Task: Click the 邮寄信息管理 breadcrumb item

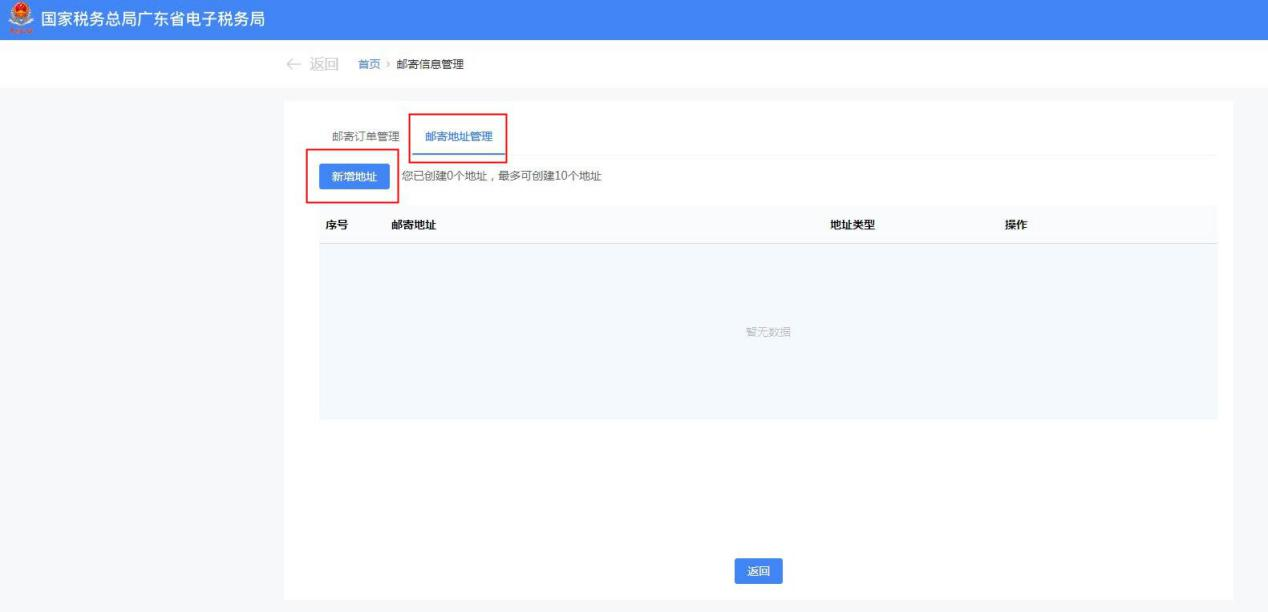Action: [x=430, y=65]
